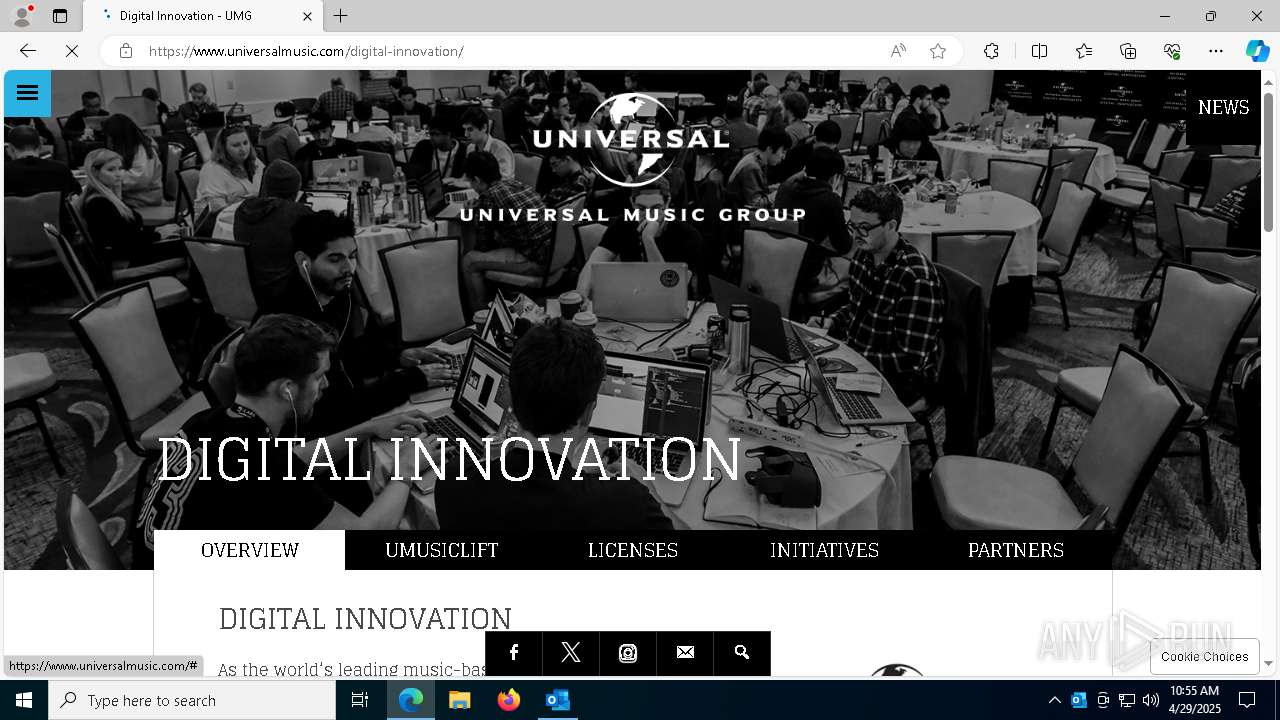Open the INITIATIVES tab
The height and width of the screenshot is (720, 1280).
pyautogui.click(x=824, y=550)
